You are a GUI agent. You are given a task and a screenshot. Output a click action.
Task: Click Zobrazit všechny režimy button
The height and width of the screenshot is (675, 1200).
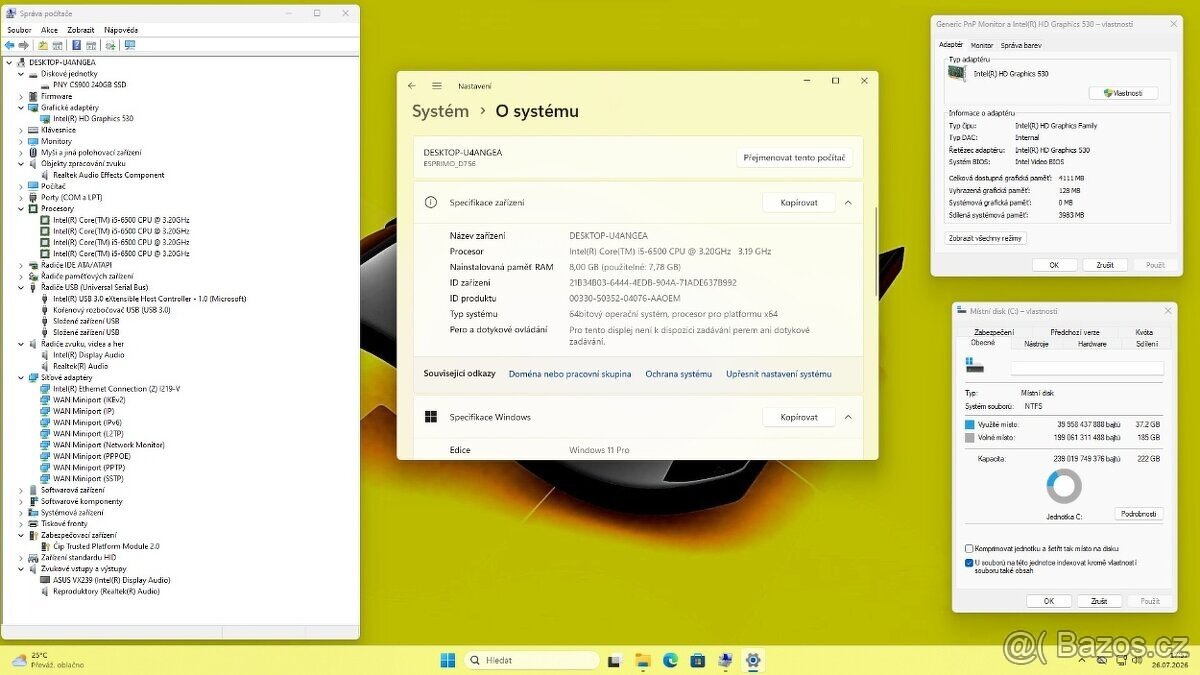coord(986,238)
